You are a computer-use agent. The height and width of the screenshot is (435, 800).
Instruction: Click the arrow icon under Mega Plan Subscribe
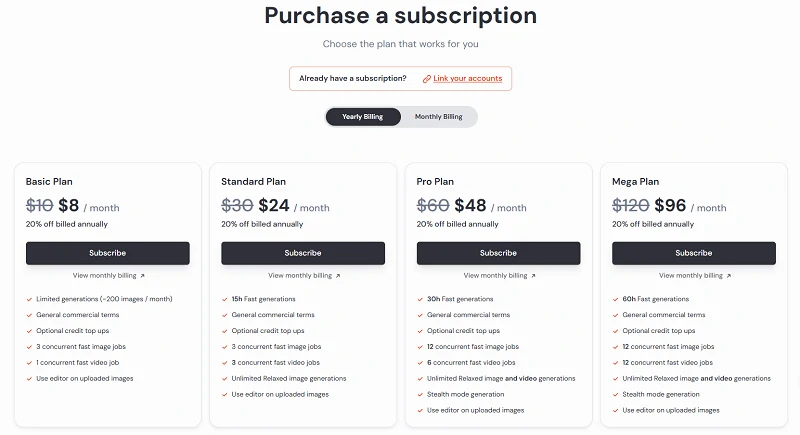click(x=728, y=276)
